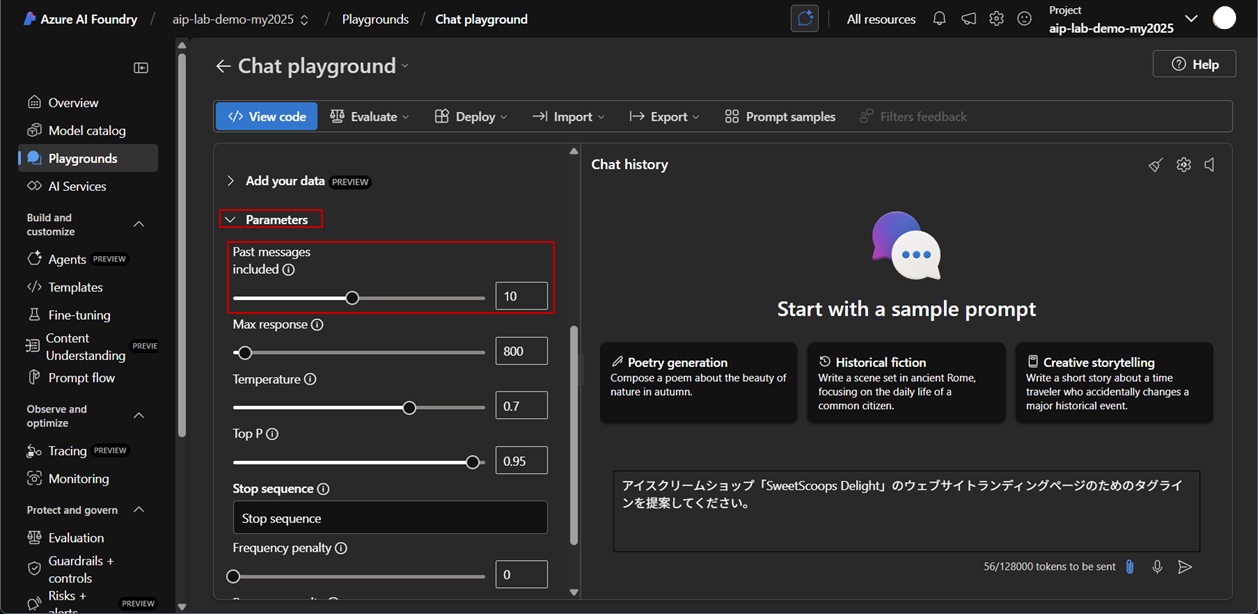Screen dimensions: 1258x614
Task: Open the notifications bell icon
Action: 939,19
